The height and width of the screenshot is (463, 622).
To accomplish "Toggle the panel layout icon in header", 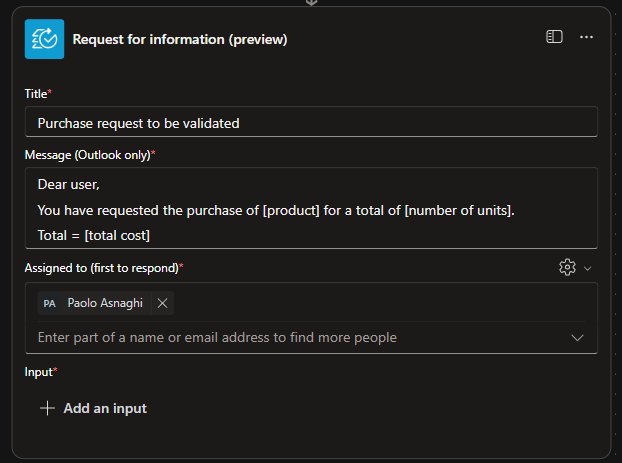I will click(554, 37).
